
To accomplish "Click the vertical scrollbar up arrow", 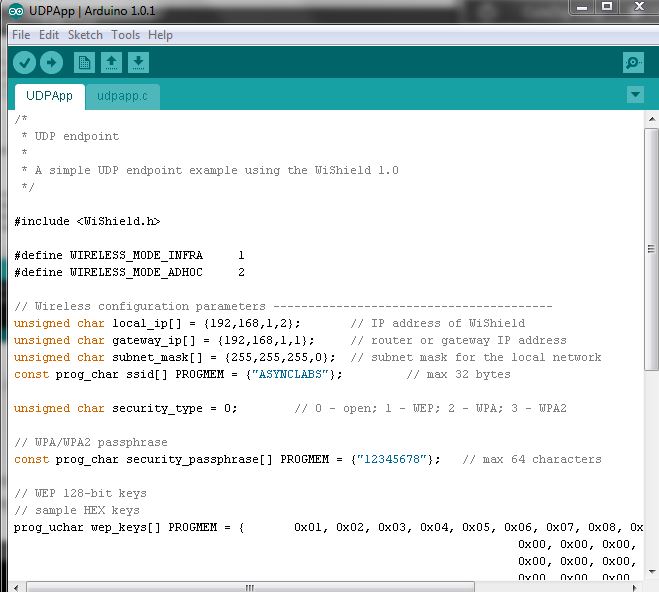I will pos(651,119).
